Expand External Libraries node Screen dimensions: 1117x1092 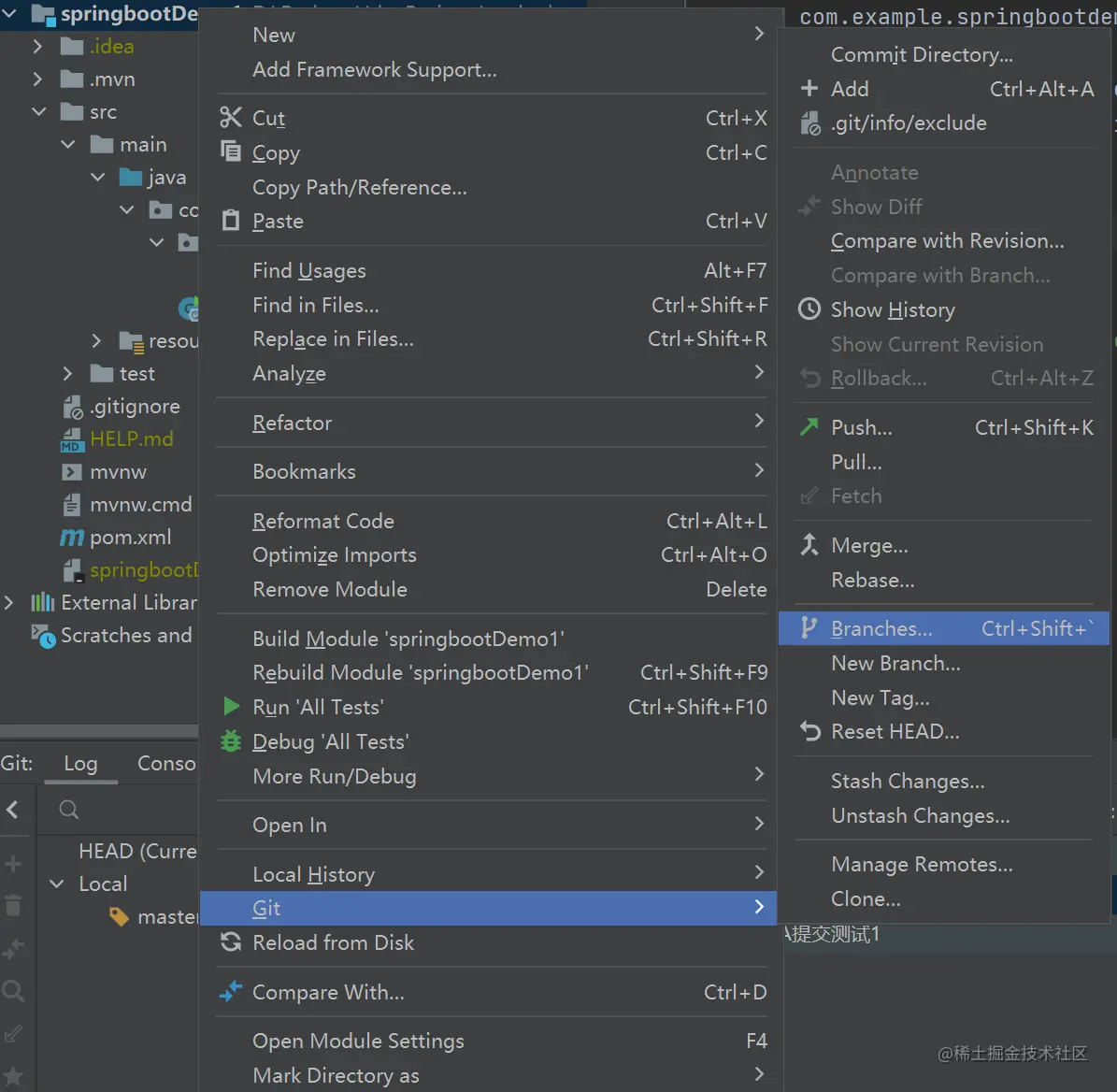pos(8,603)
